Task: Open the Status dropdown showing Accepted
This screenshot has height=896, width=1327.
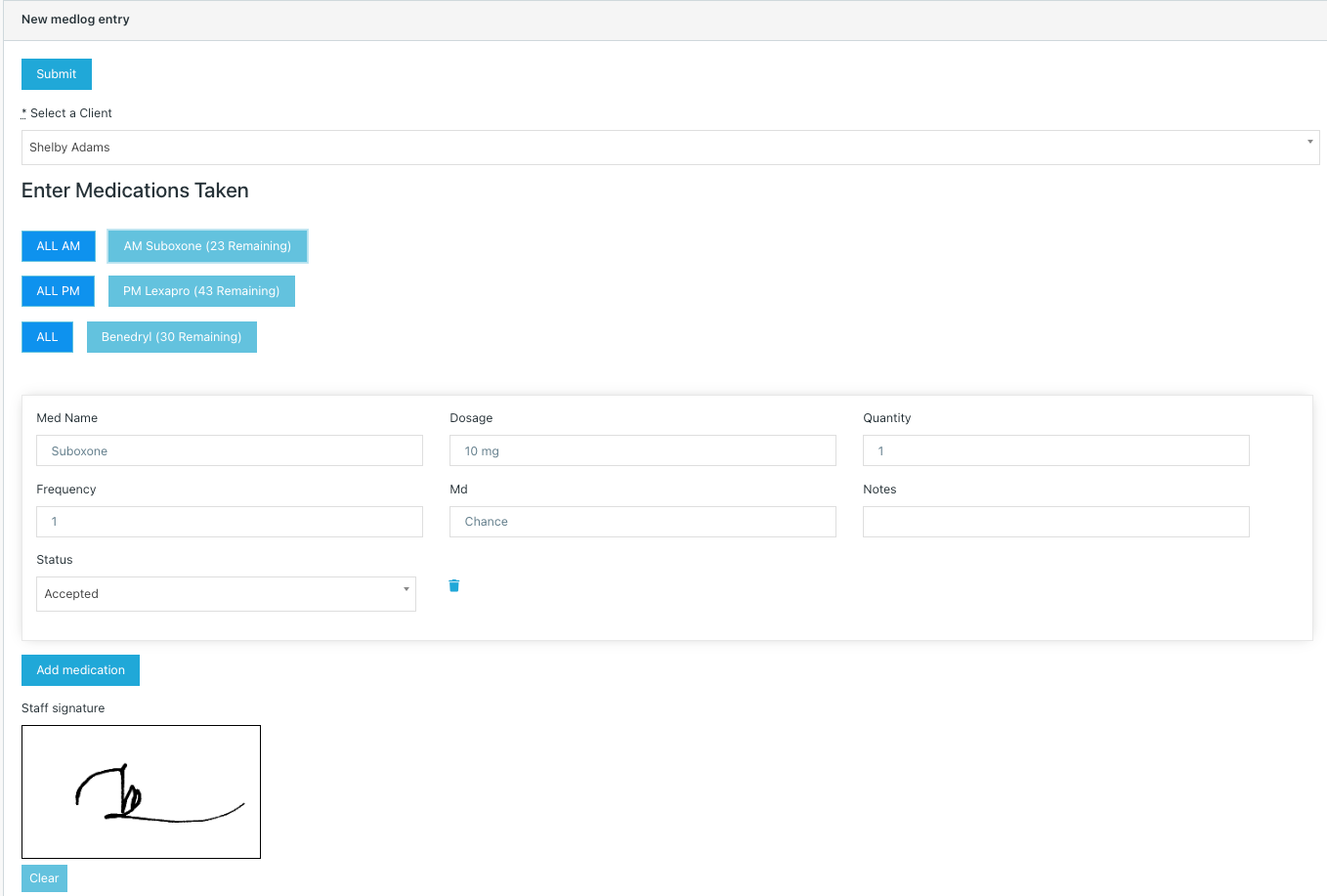Action: [x=226, y=594]
